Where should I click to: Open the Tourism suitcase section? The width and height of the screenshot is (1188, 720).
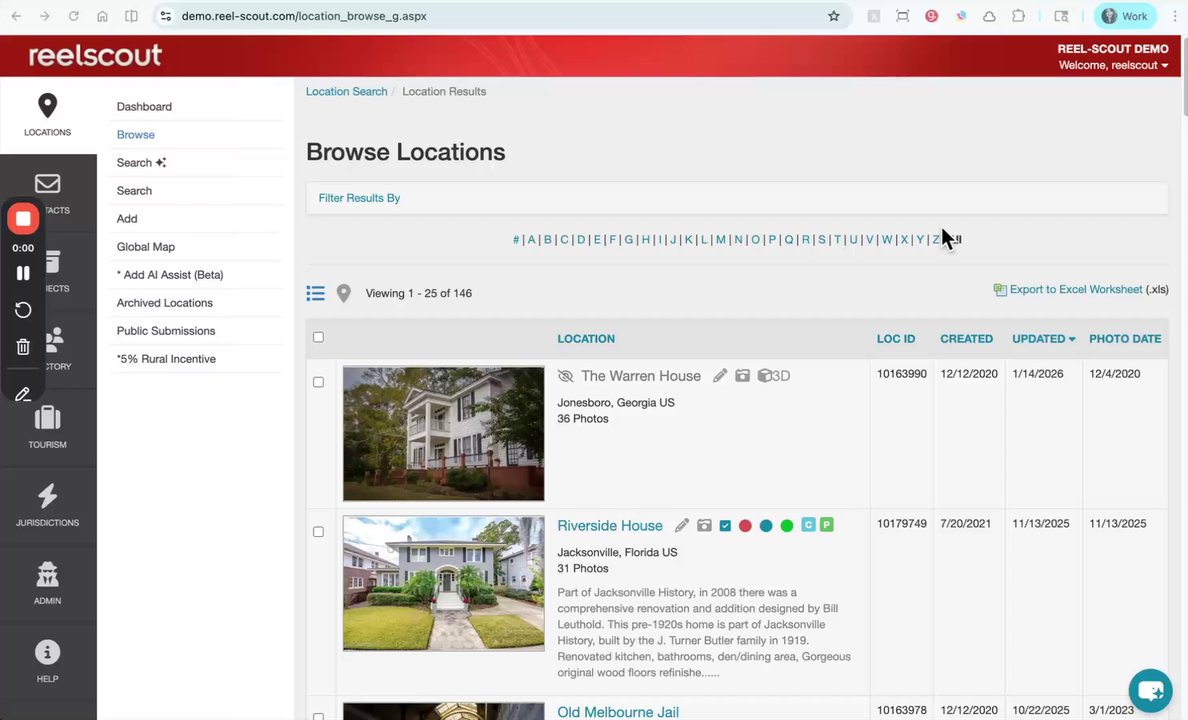[x=47, y=427]
